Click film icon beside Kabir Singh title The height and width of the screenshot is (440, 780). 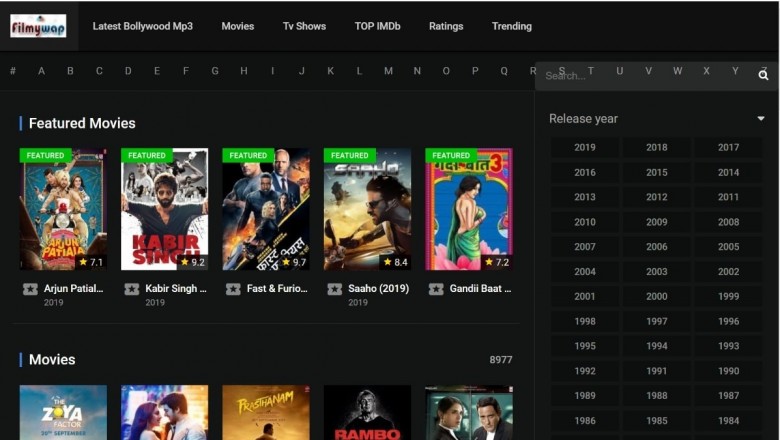[x=132, y=289]
